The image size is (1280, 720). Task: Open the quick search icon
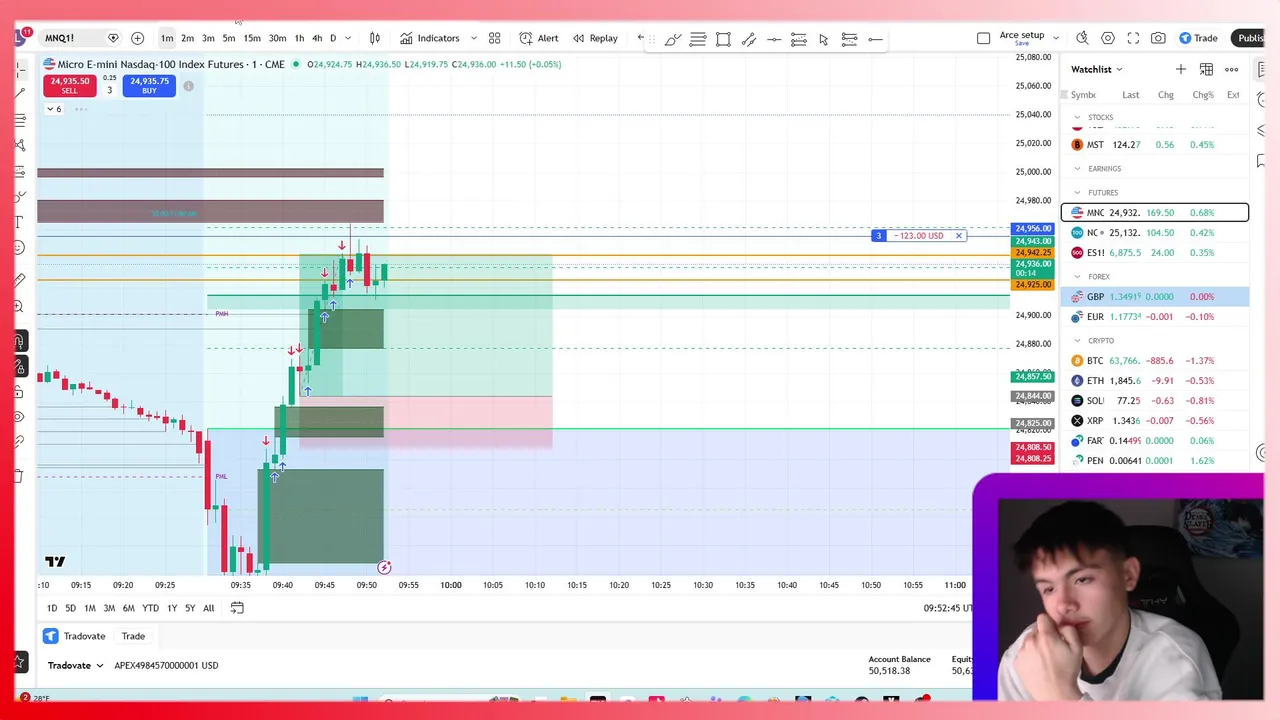1082,38
